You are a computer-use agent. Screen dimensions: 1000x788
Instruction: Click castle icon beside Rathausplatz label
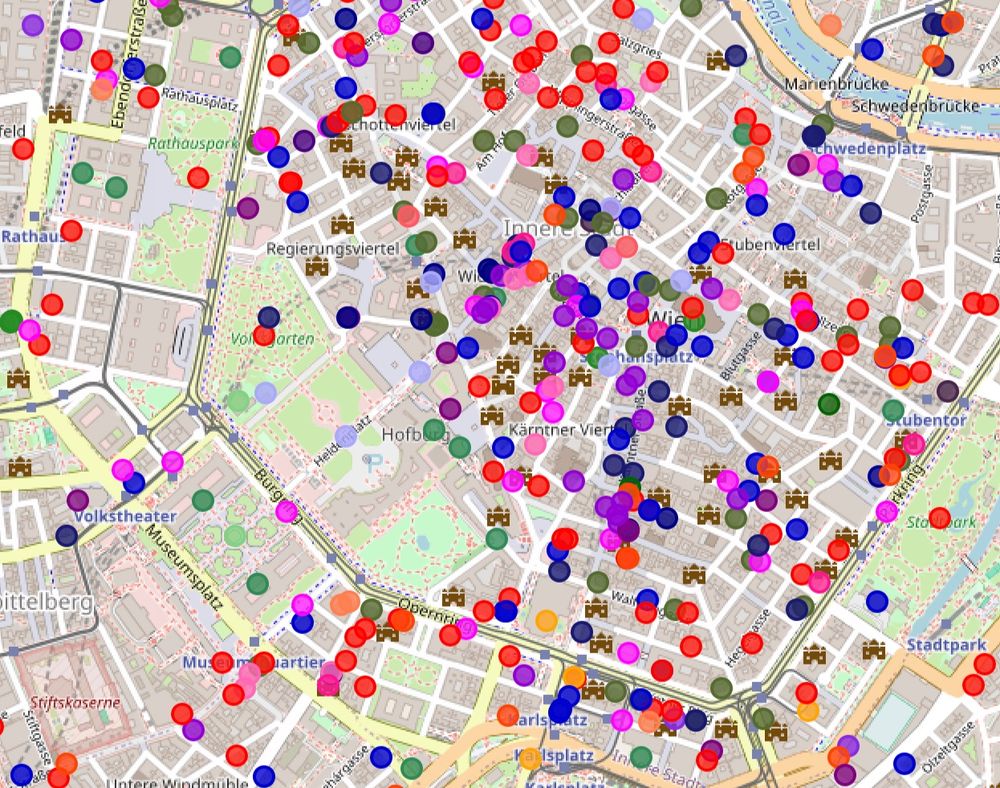[60, 114]
